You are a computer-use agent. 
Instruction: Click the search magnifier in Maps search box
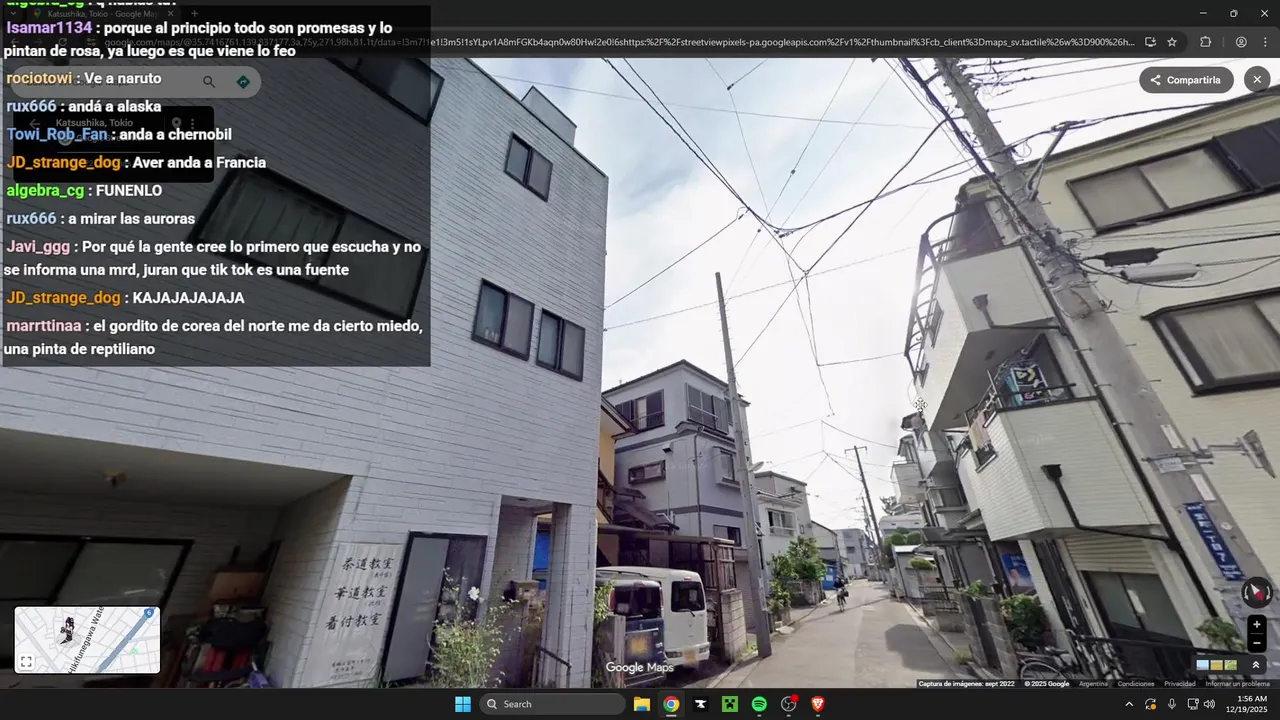tap(209, 82)
